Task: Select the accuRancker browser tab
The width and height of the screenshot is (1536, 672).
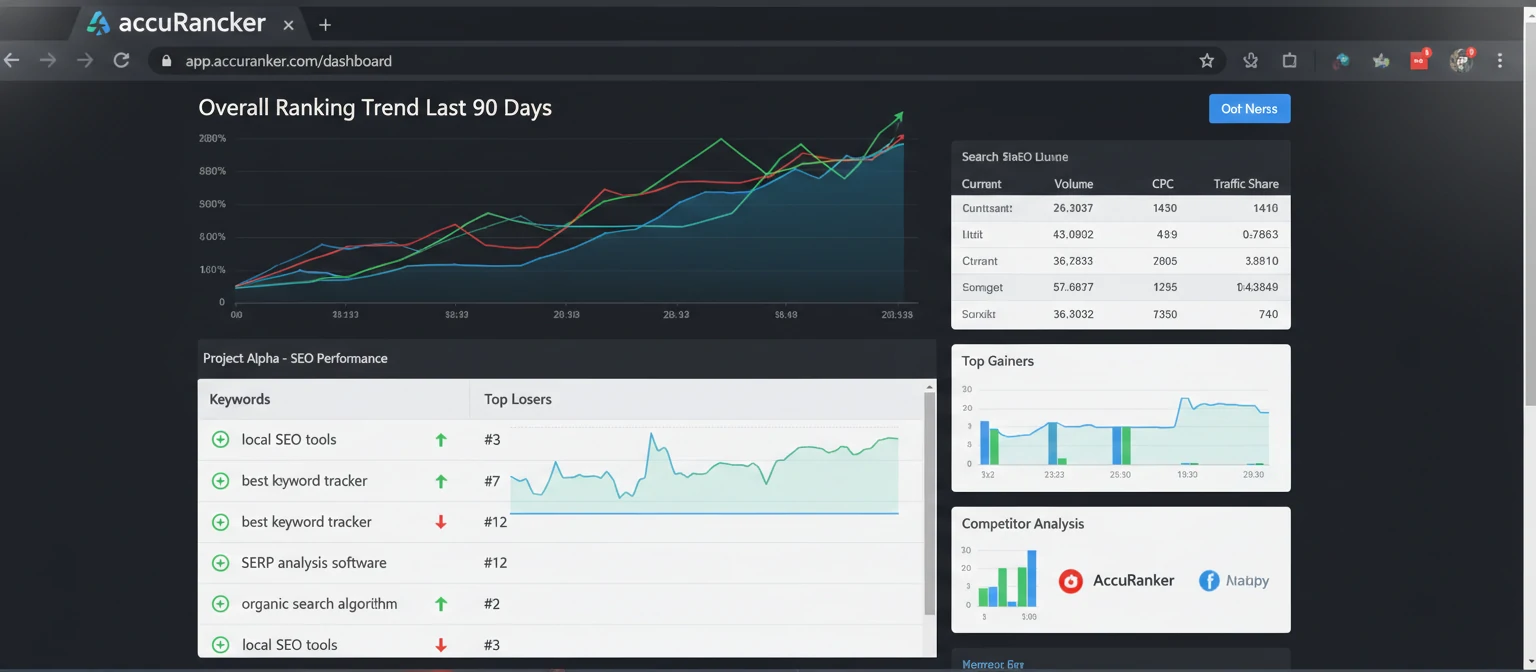Action: click(180, 22)
